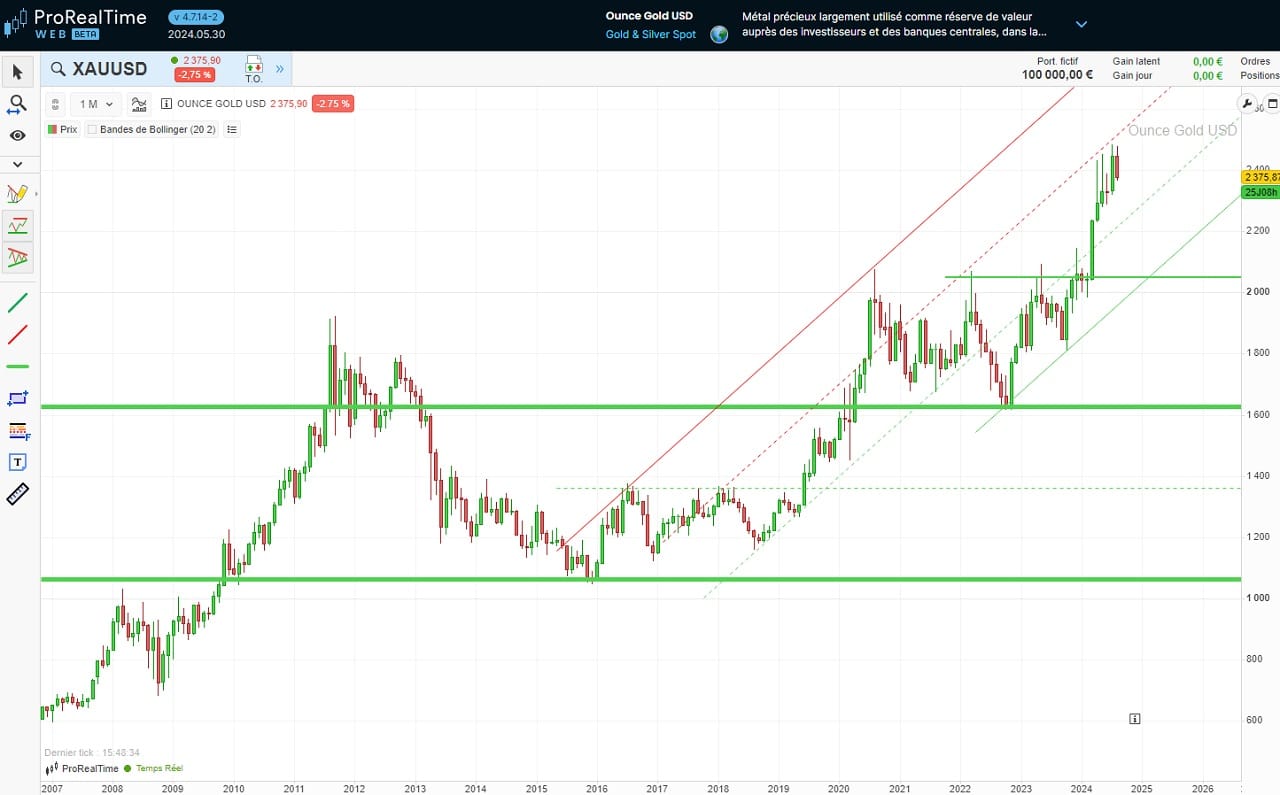
Task: Select the text annotation tool
Action: coord(17,462)
